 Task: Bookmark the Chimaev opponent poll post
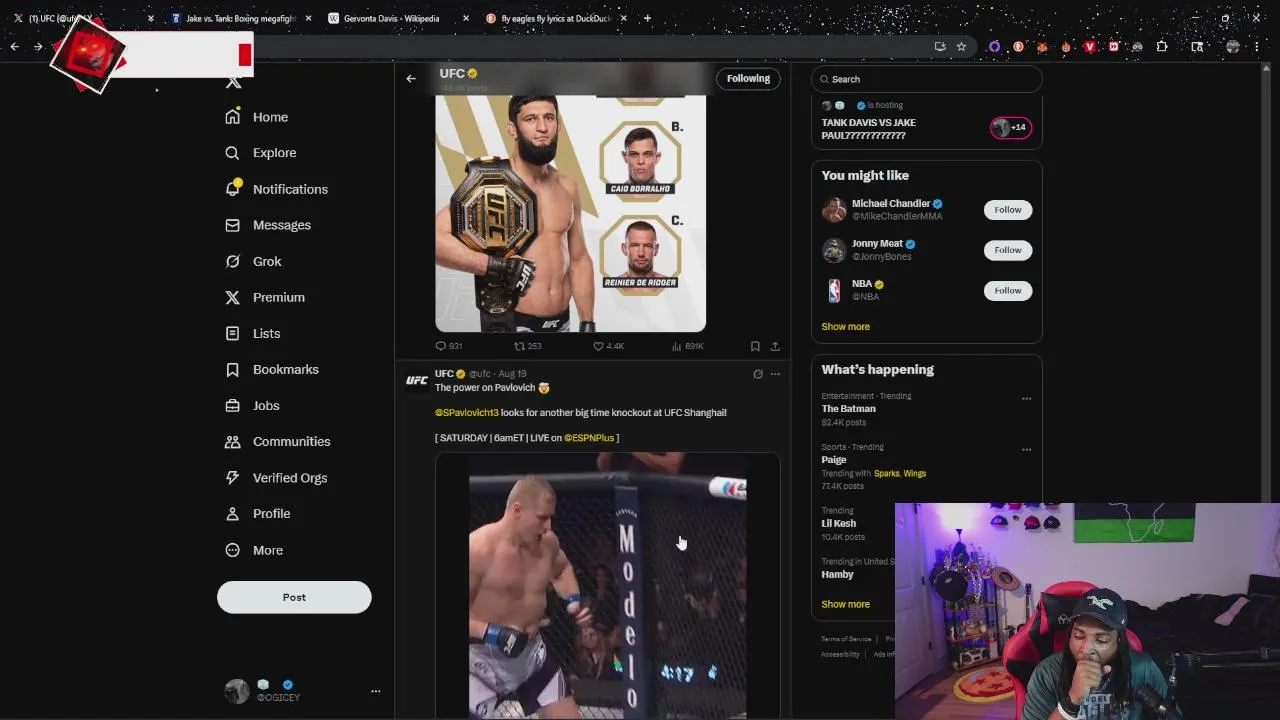tap(755, 346)
